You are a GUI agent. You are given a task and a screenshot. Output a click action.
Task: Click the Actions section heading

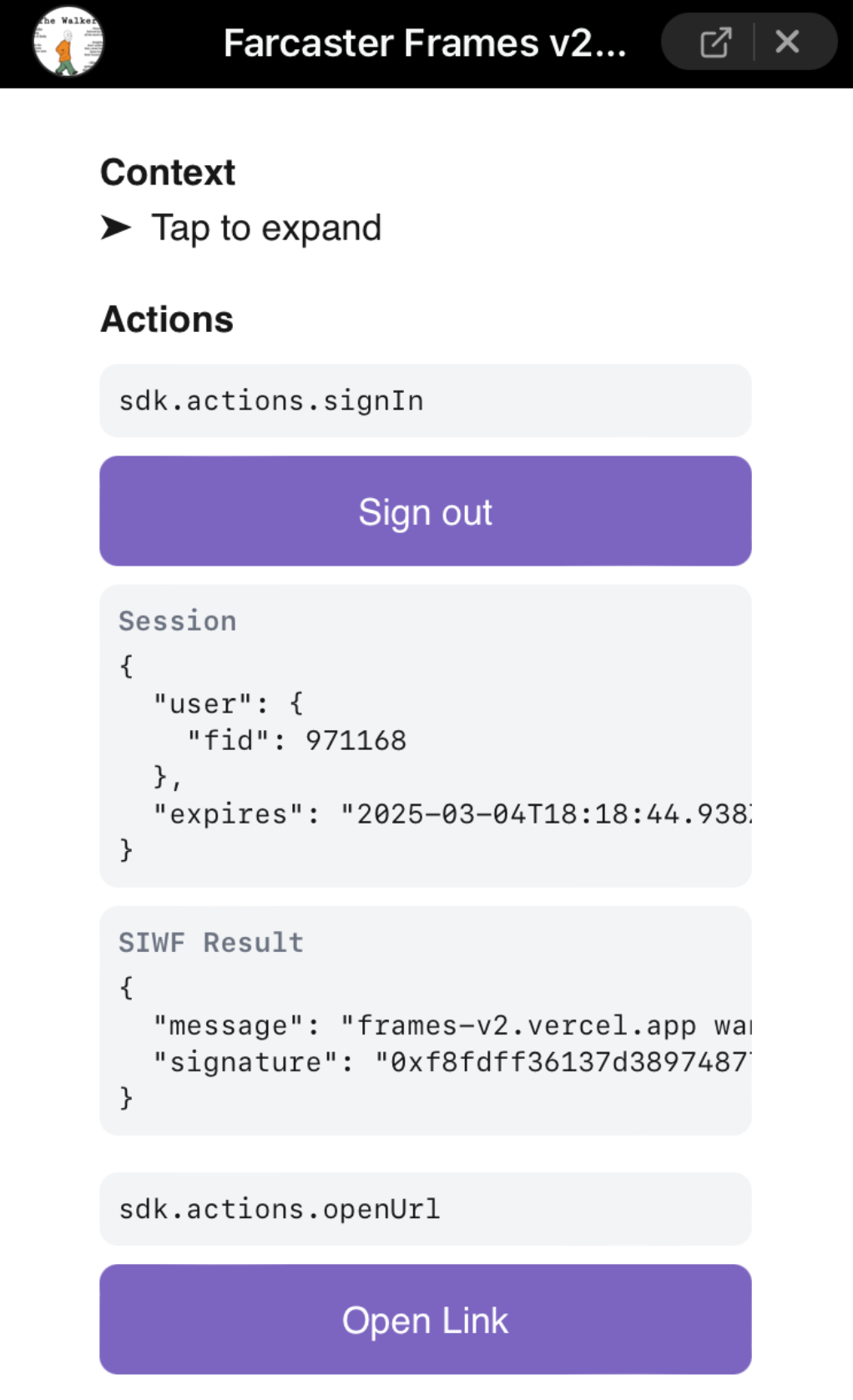point(167,320)
